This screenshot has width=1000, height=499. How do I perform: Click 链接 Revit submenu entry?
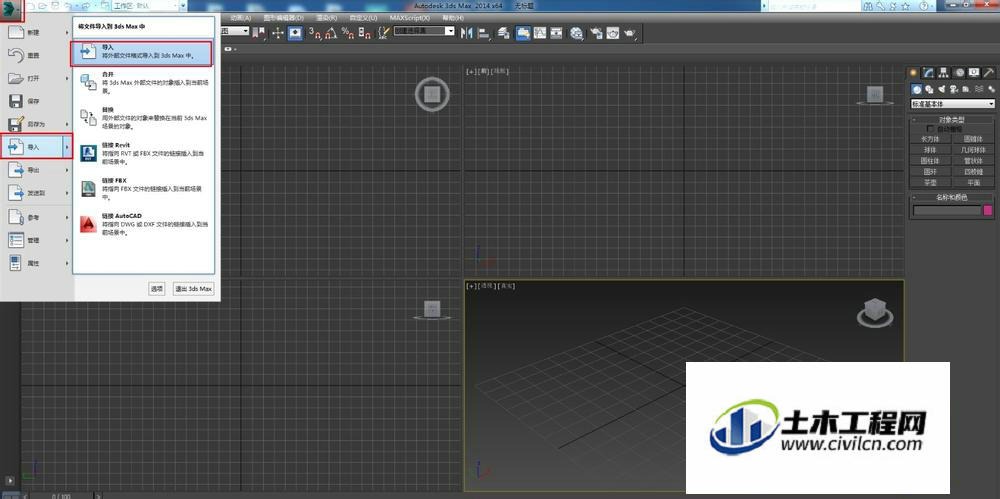coord(143,154)
